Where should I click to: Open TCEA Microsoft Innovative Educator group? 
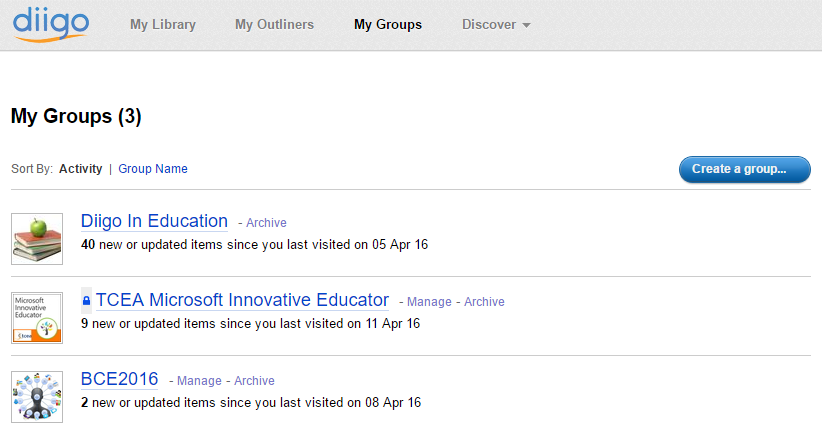(242, 300)
